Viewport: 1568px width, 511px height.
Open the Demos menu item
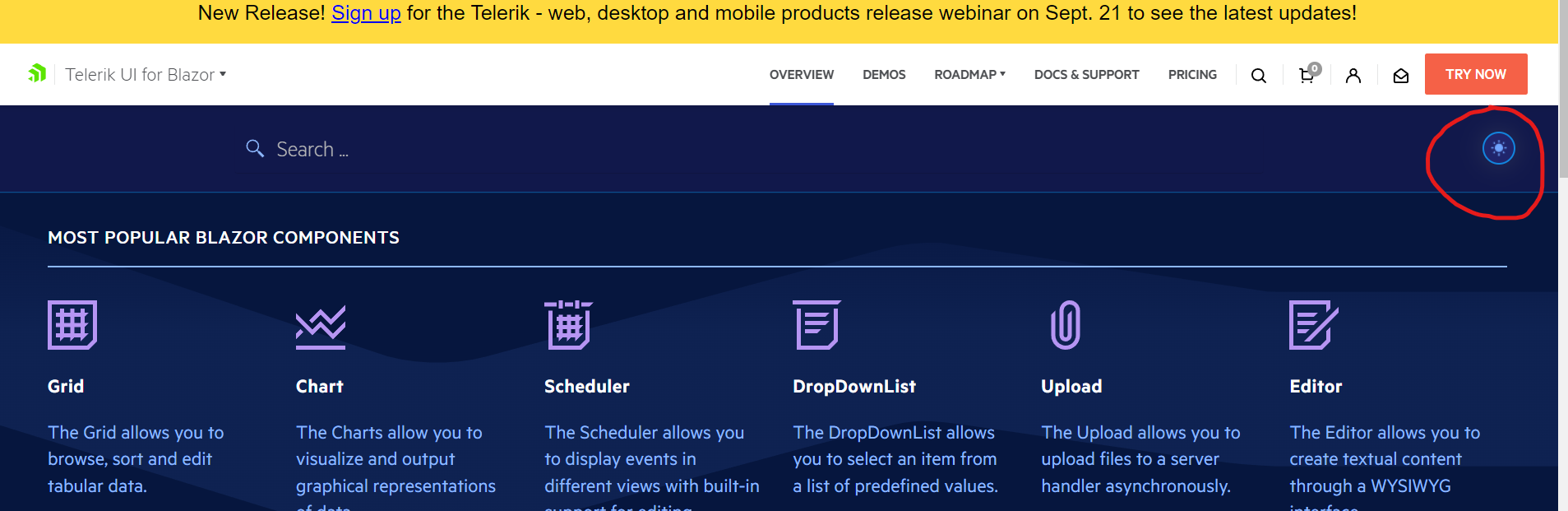click(884, 74)
